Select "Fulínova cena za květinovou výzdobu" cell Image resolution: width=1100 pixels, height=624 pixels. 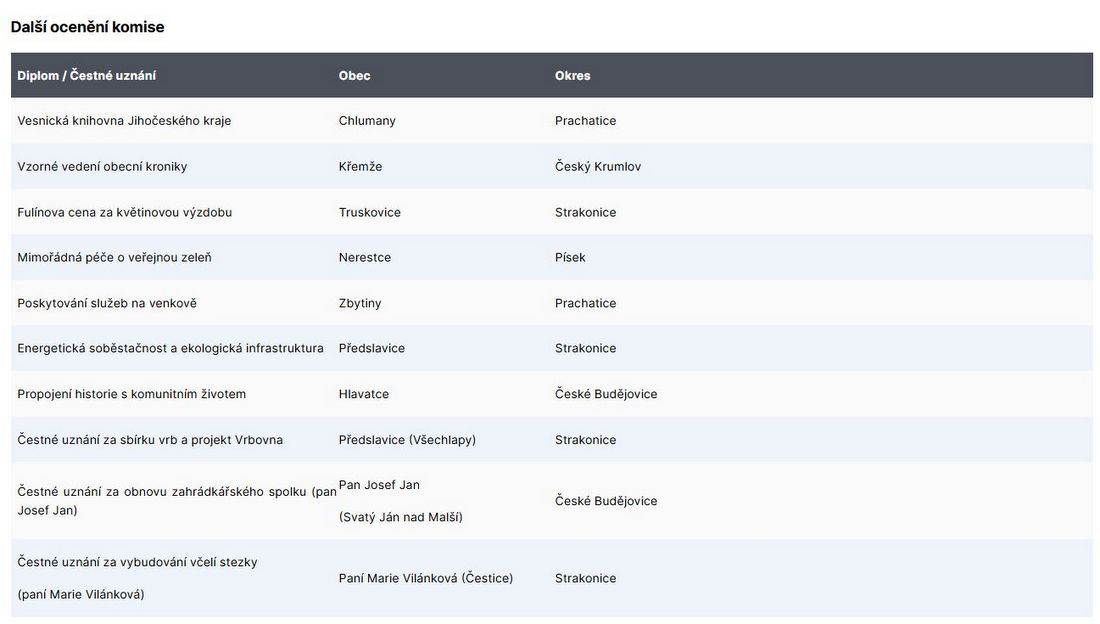[124, 213]
